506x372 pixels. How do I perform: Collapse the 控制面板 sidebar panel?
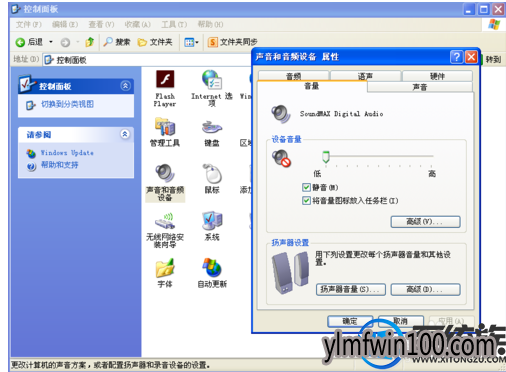point(125,86)
